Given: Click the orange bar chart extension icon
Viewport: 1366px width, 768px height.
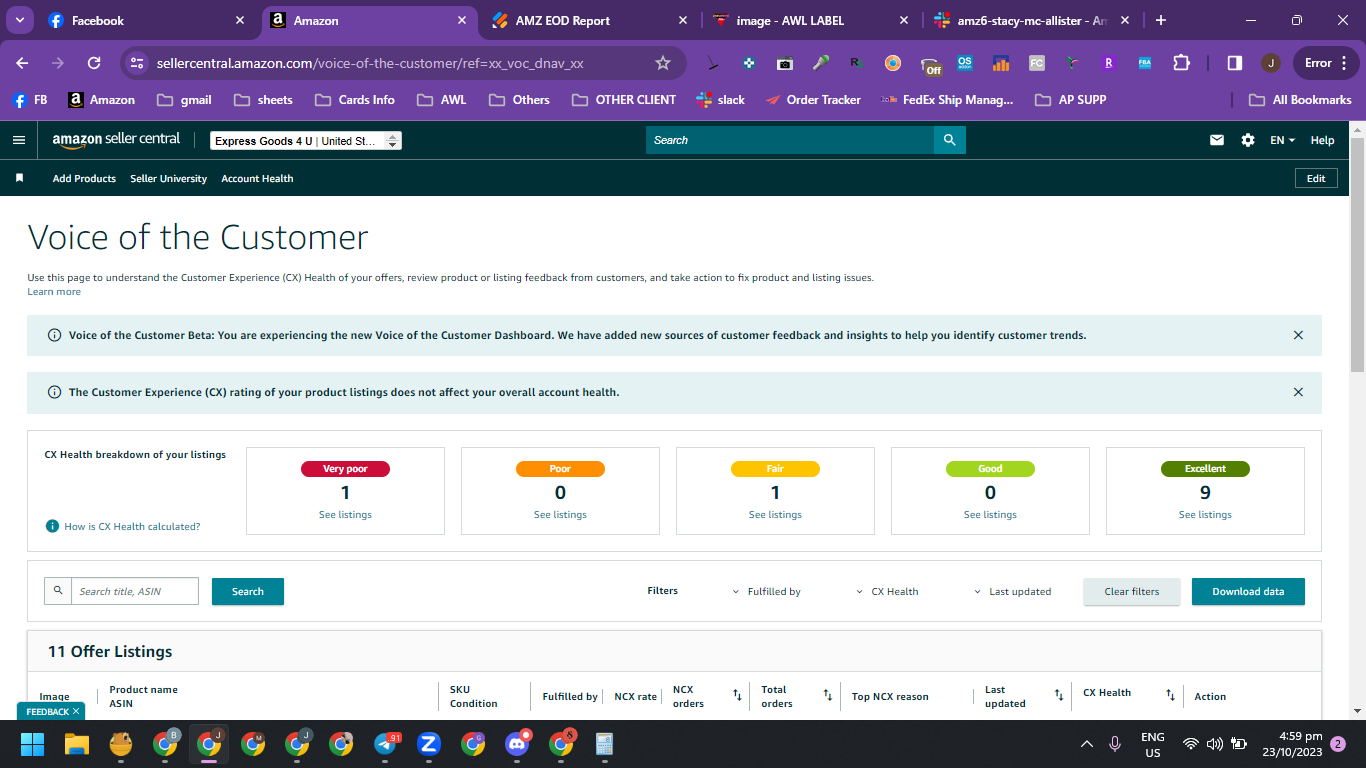Looking at the screenshot, I should 1001,63.
